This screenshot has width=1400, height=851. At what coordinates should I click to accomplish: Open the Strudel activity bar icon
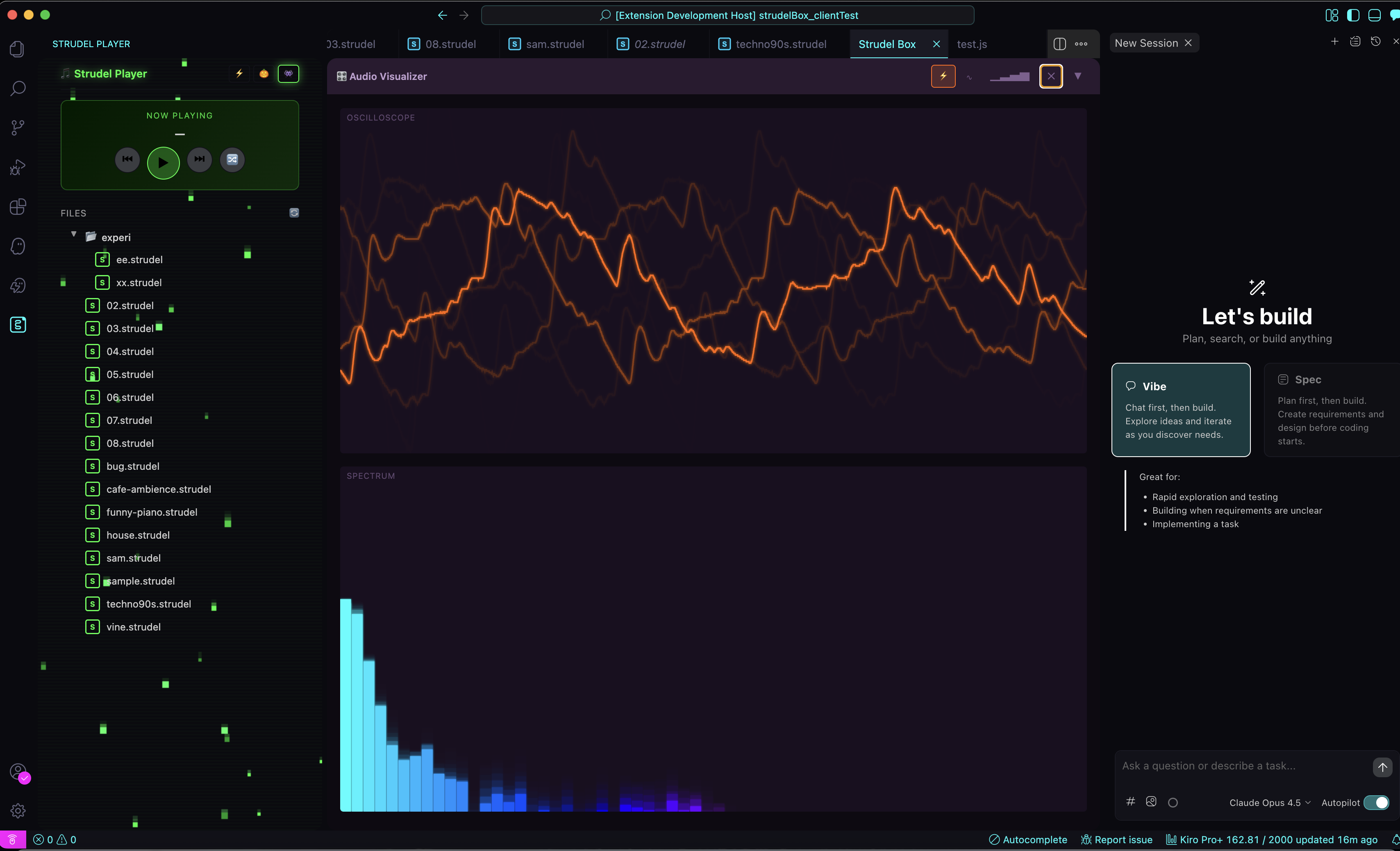point(18,325)
